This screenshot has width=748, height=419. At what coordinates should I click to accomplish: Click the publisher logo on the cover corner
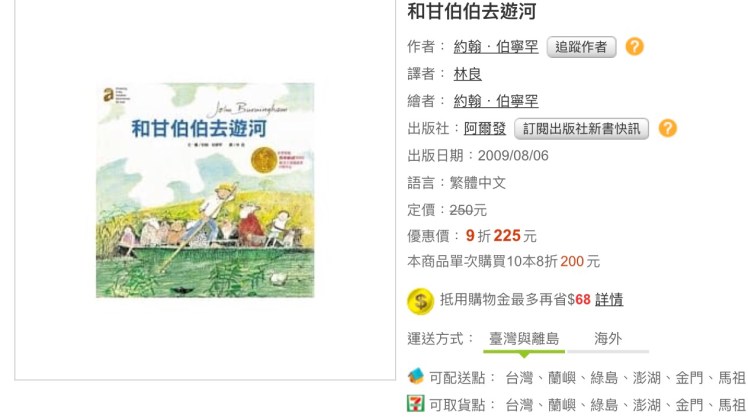pyautogui.click(x=108, y=94)
